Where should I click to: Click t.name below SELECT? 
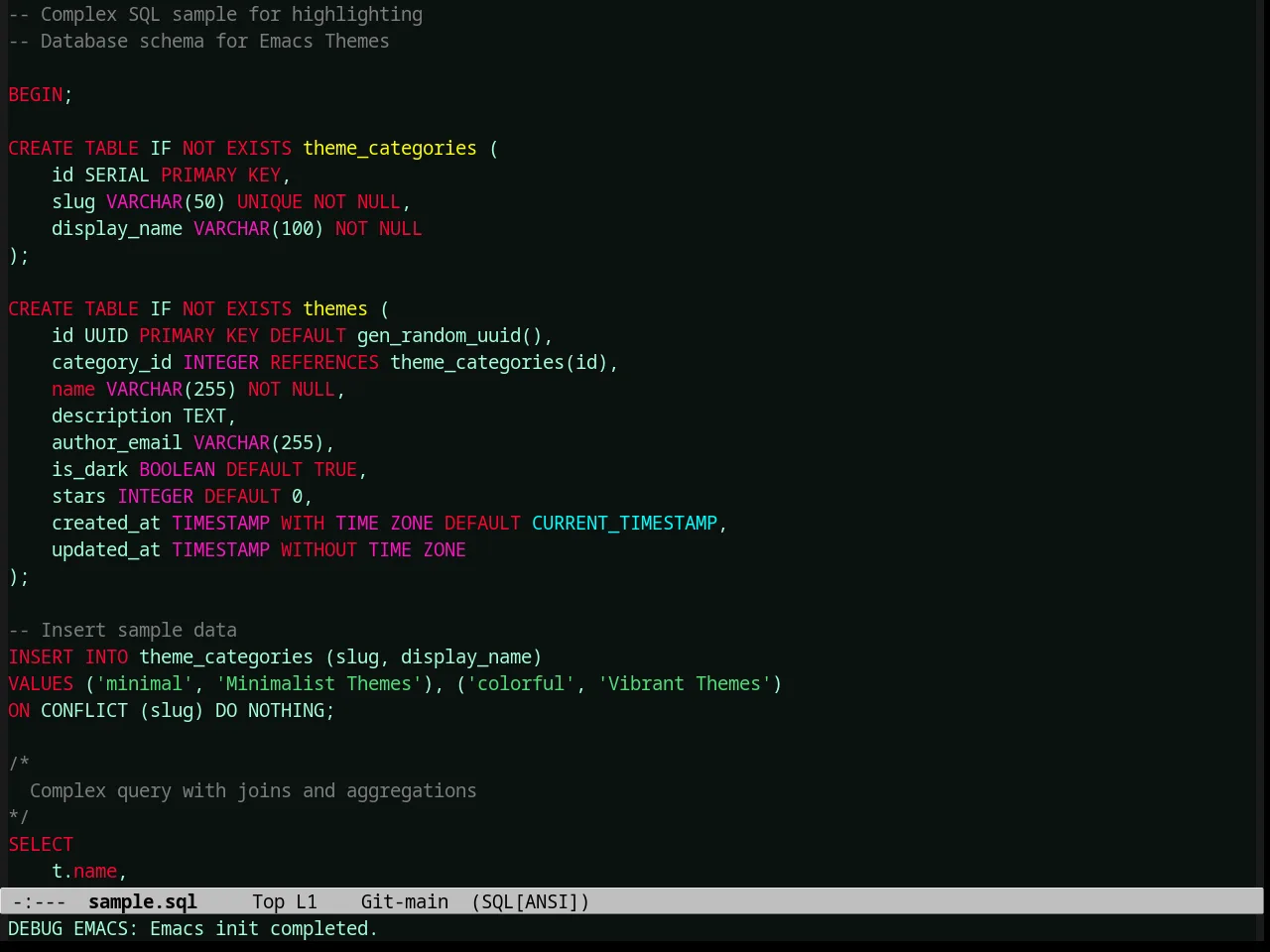(84, 871)
